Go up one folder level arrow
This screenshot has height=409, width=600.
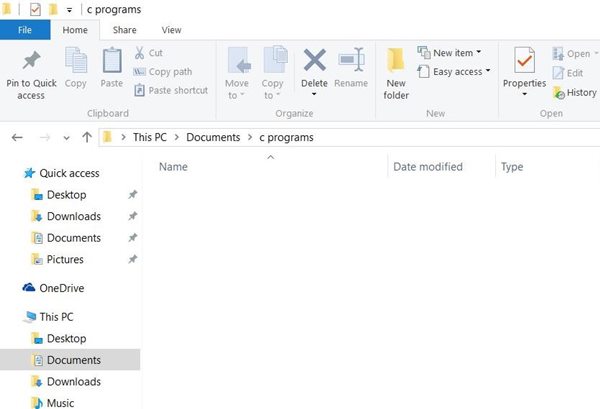click(87, 137)
